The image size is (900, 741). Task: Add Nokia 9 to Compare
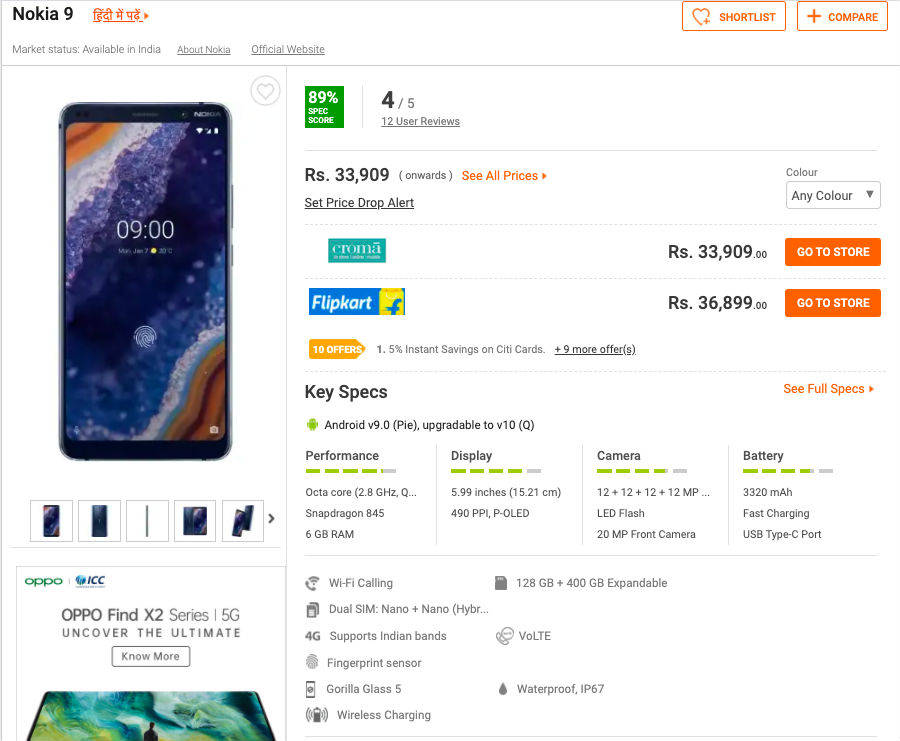tap(842, 17)
